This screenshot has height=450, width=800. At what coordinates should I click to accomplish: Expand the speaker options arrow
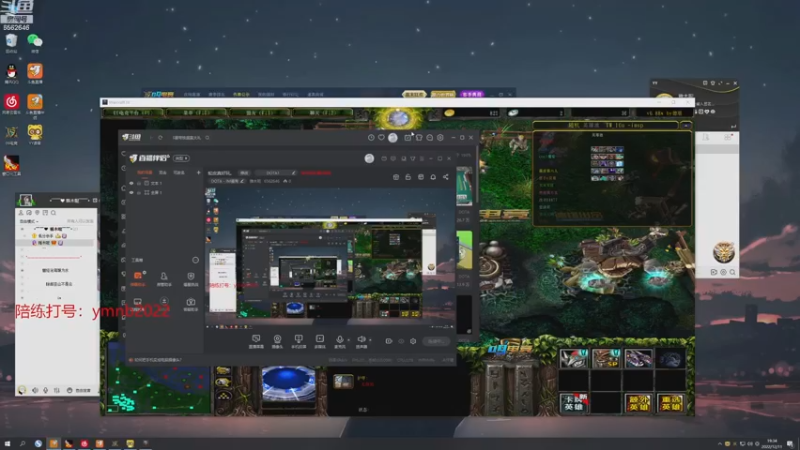370,340
